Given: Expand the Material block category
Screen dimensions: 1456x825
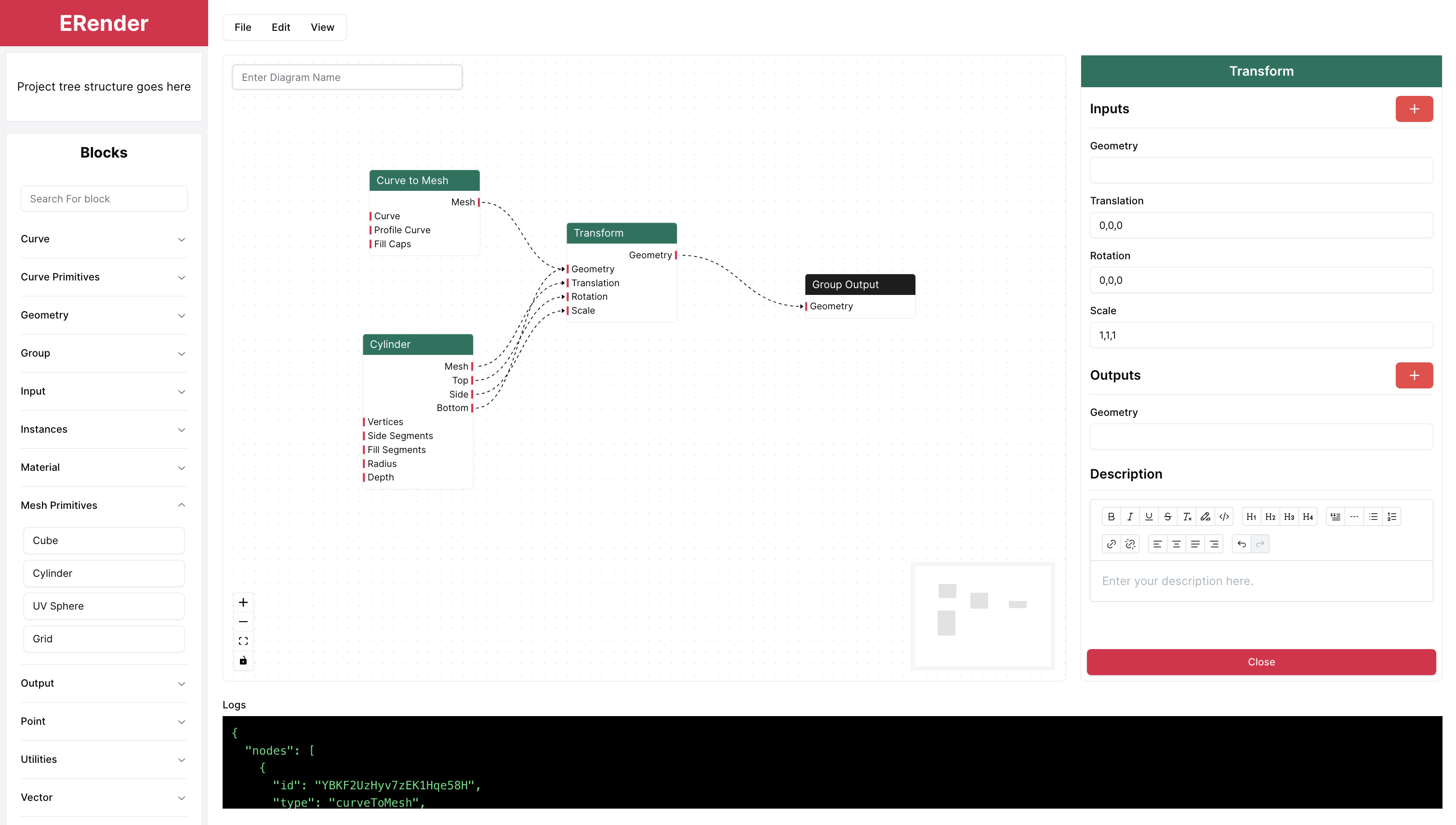Looking at the screenshot, I should coord(104,467).
